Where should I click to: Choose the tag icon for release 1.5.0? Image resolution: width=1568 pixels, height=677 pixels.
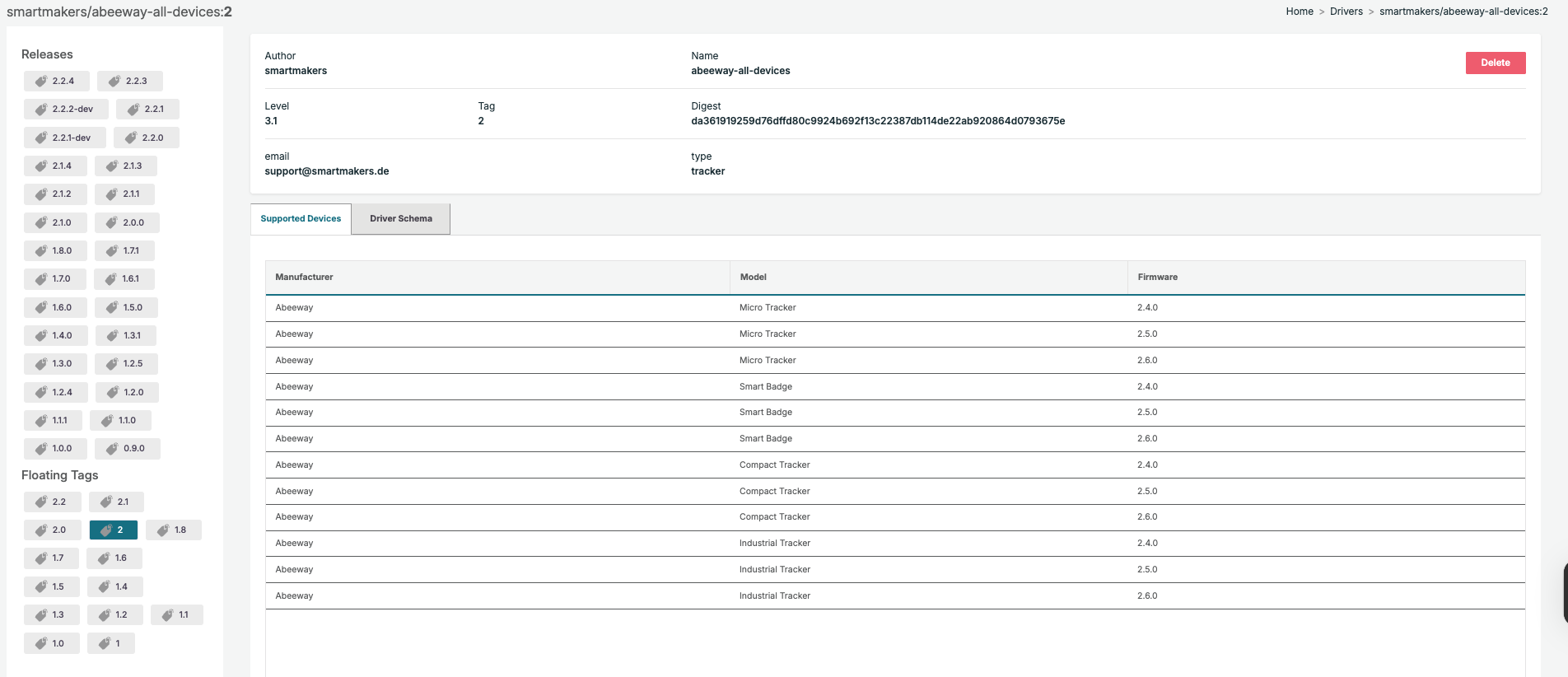[x=112, y=307]
